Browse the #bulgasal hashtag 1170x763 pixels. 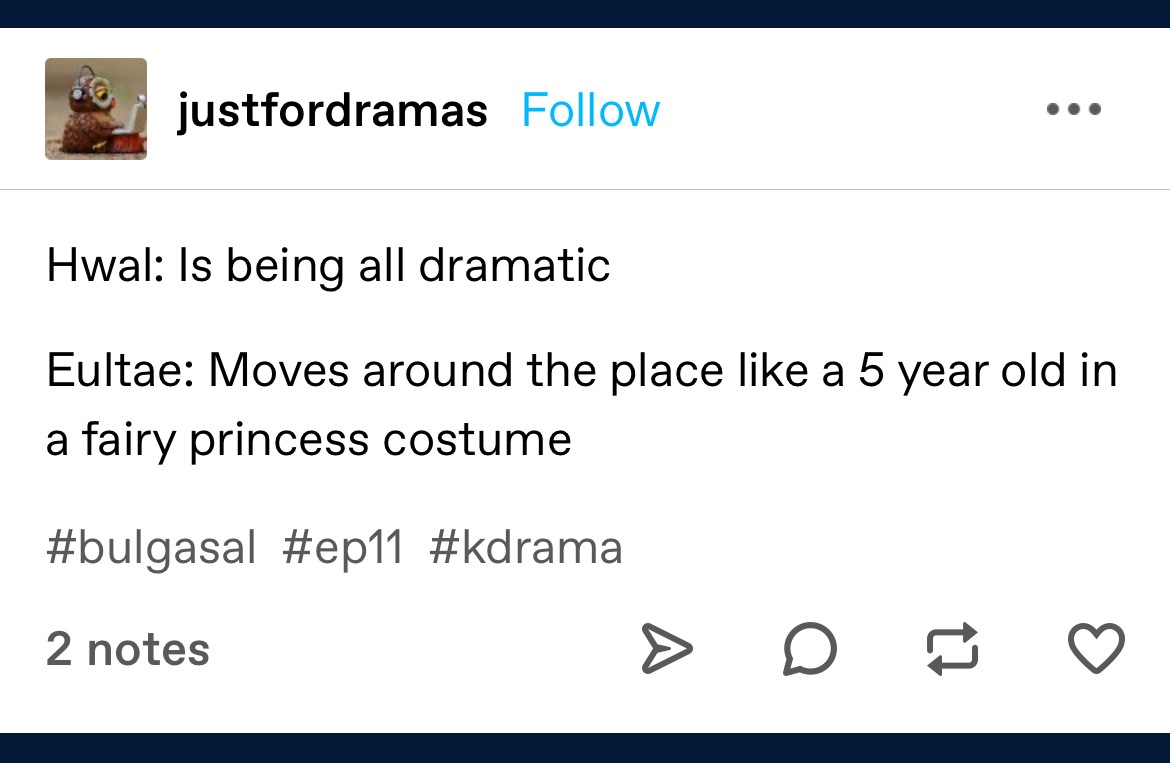coord(151,547)
